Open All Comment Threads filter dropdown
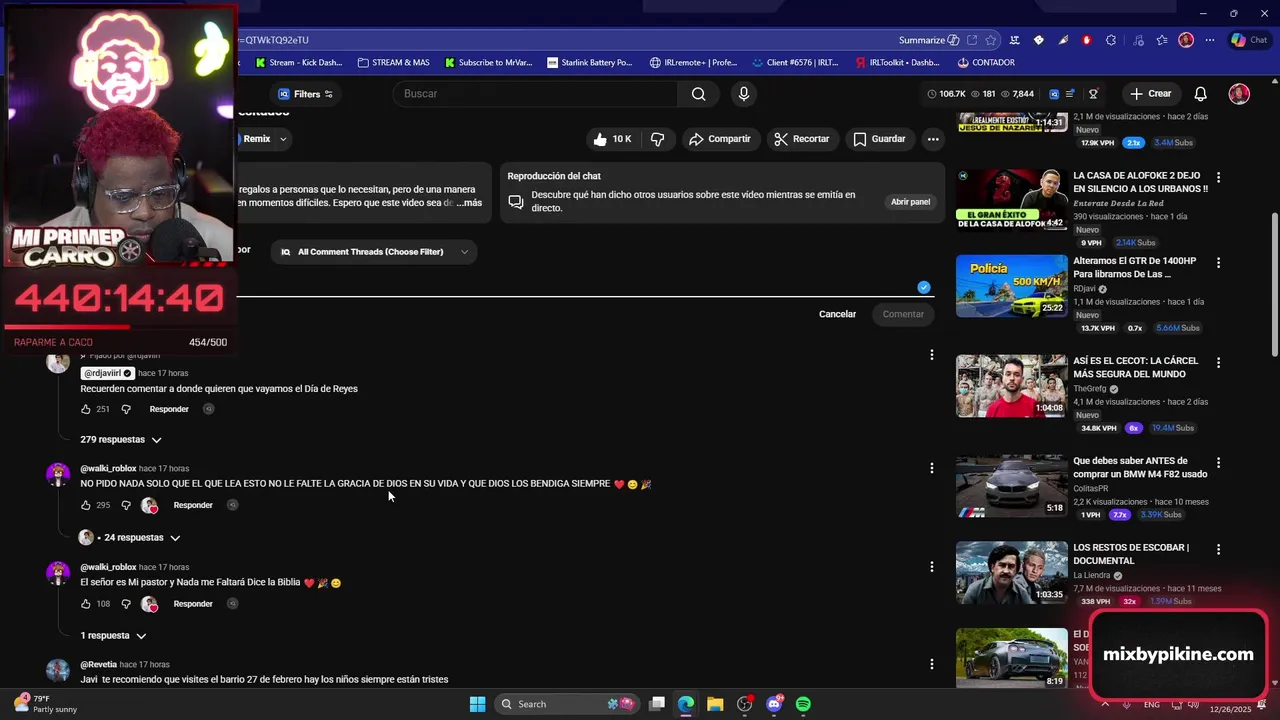1280x720 pixels. [373, 252]
